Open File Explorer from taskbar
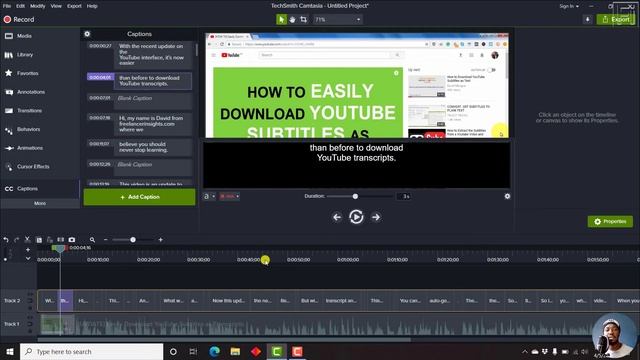Image resolution: width=640 pixels, height=360 pixels. point(235,351)
